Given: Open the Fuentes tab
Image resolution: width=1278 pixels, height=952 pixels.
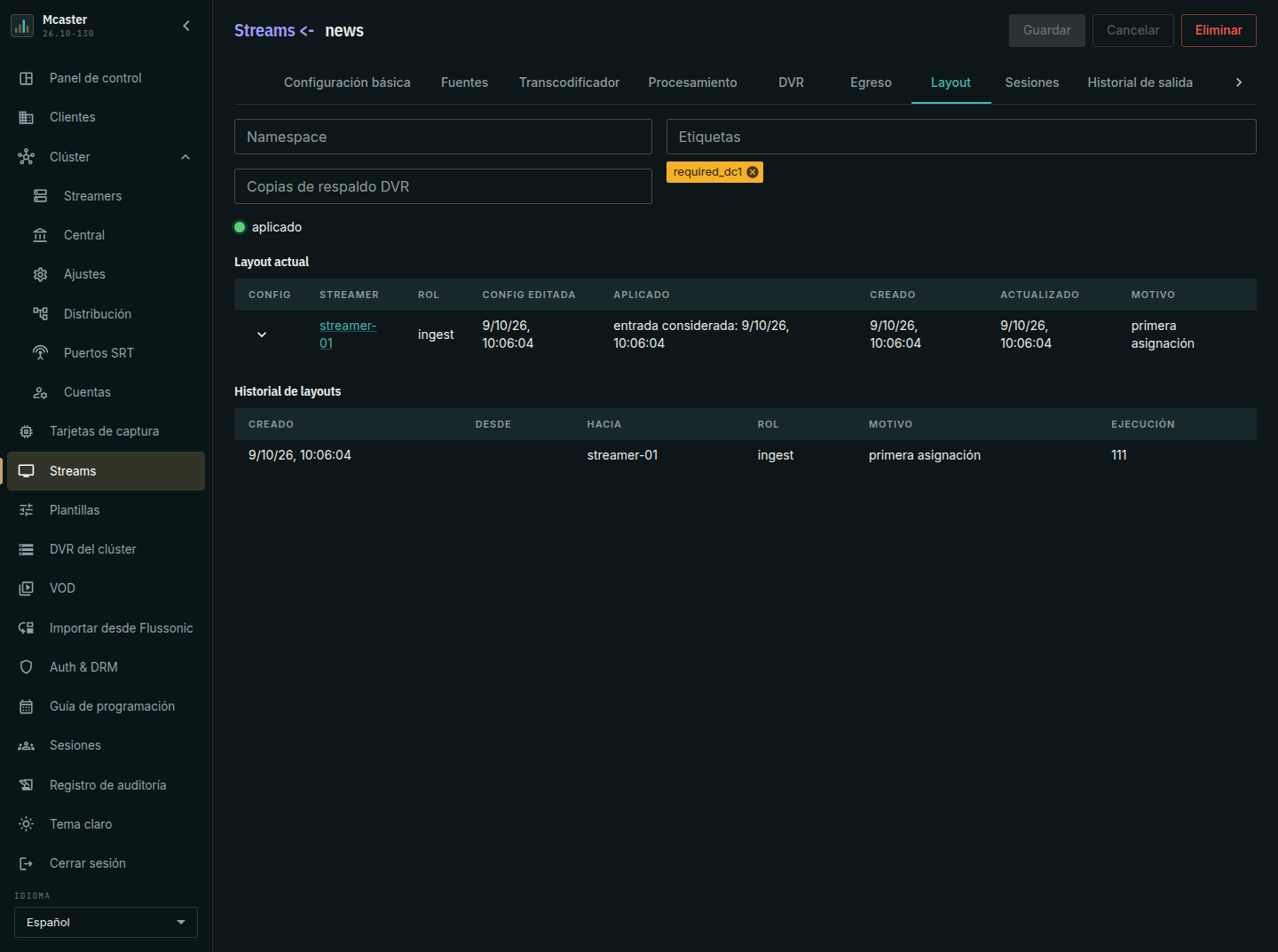Looking at the screenshot, I should [x=464, y=83].
